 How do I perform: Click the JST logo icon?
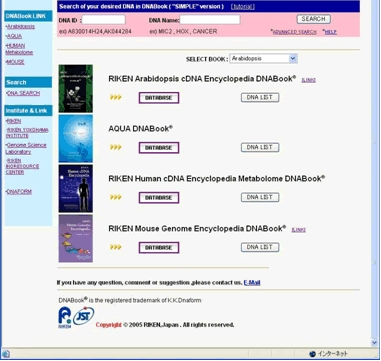84,316
